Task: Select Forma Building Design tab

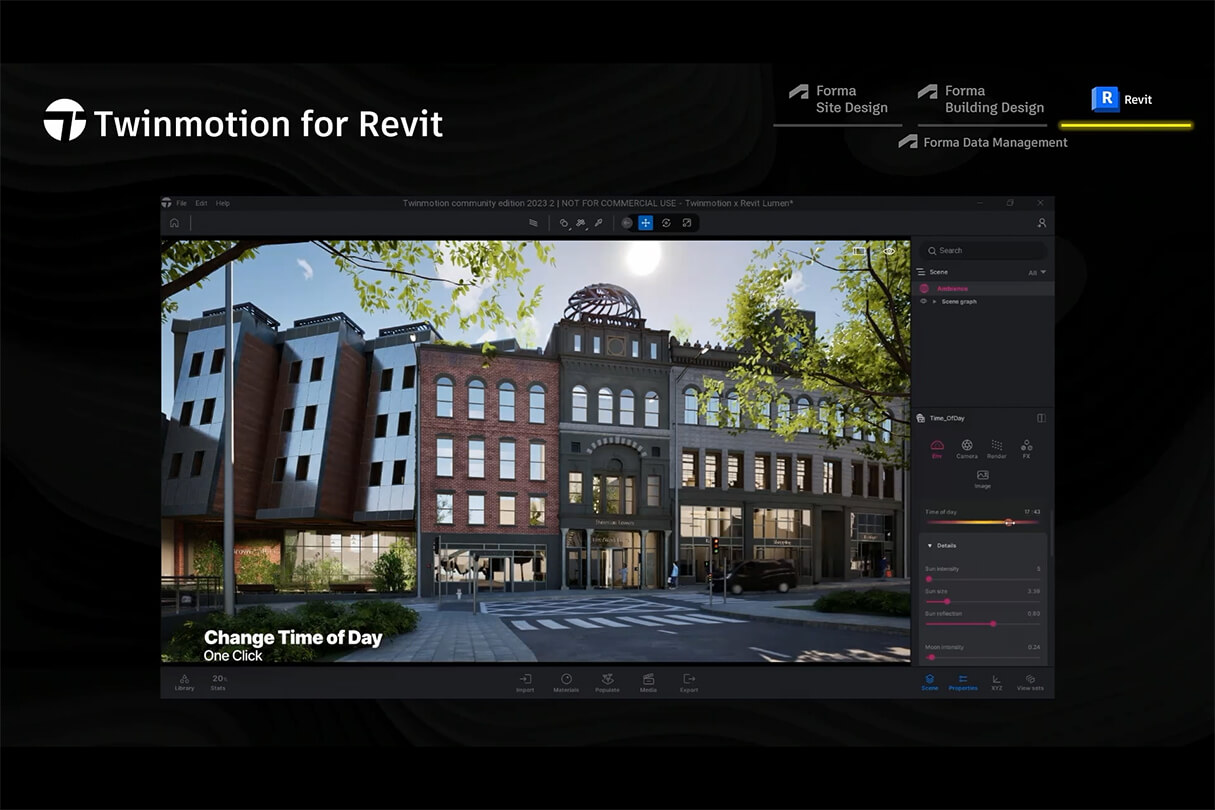Action: pos(981,100)
